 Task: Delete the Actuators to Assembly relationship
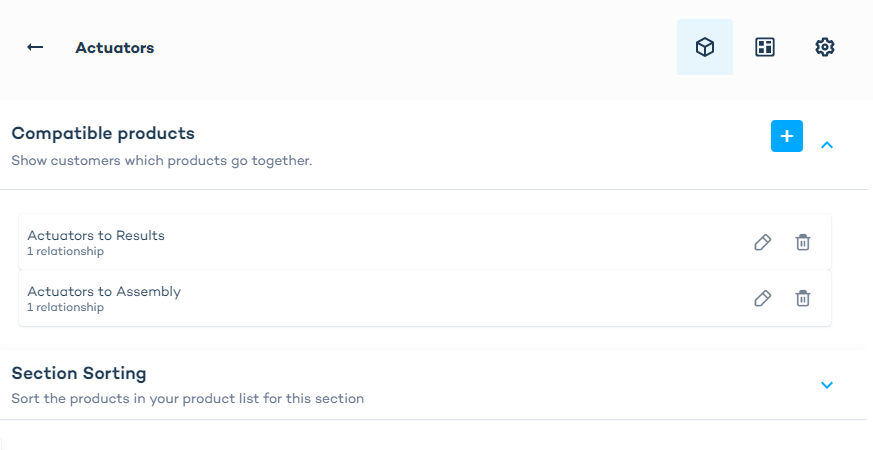pos(803,298)
